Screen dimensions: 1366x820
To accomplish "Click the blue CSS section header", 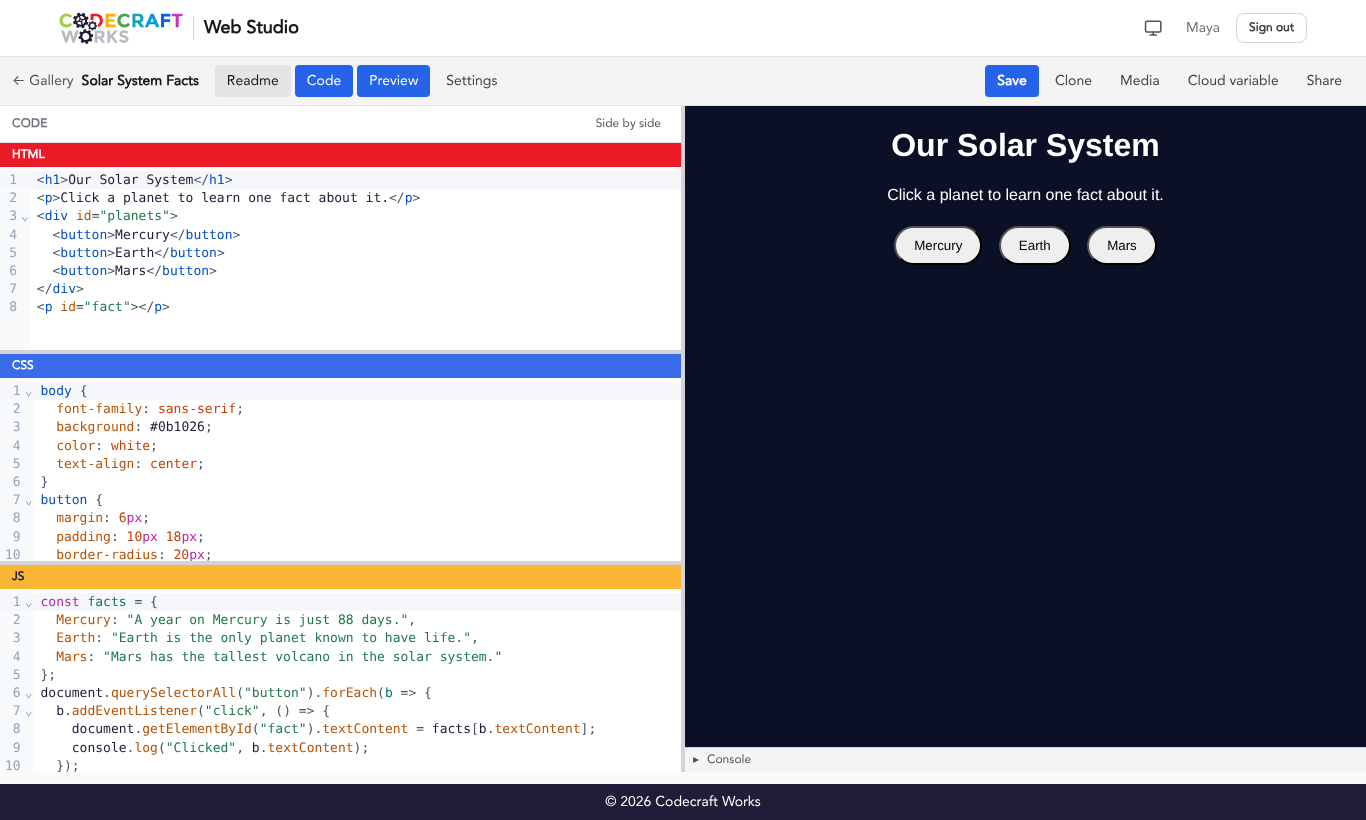I will (x=340, y=366).
